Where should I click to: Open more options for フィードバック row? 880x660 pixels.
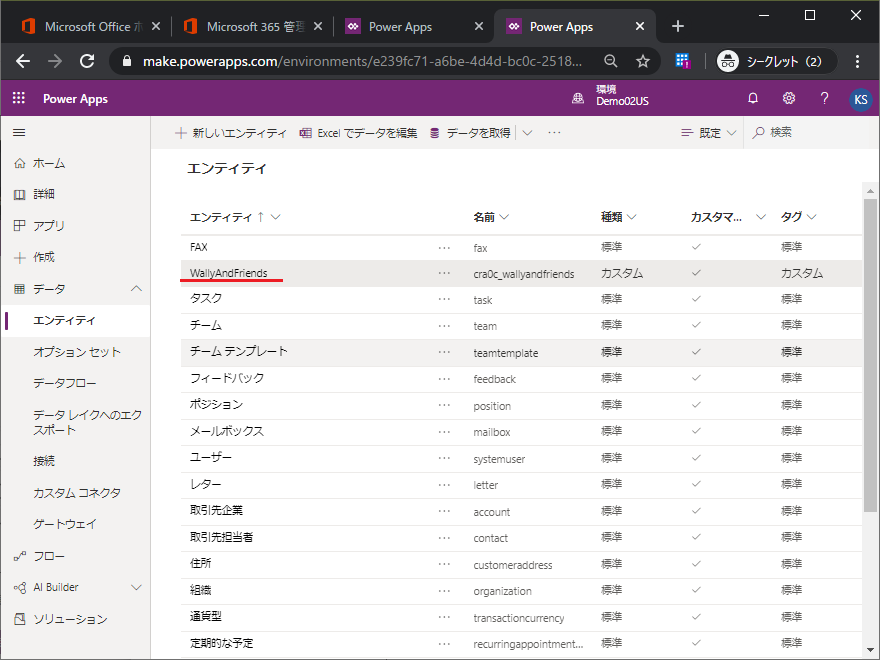click(x=444, y=379)
